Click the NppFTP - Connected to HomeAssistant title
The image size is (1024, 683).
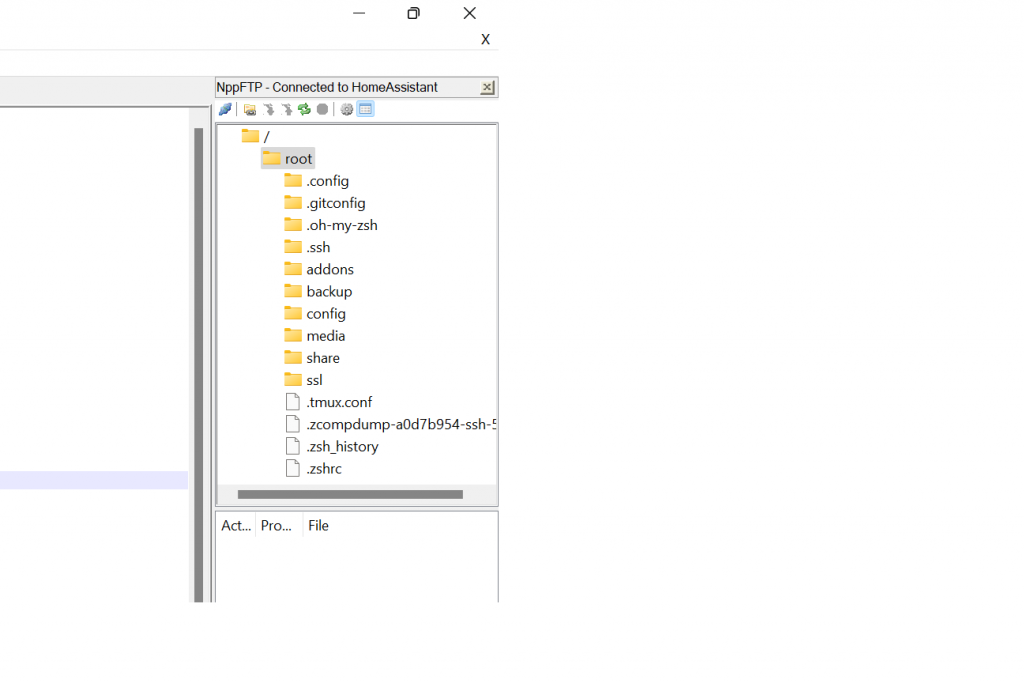click(x=327, y=87)
